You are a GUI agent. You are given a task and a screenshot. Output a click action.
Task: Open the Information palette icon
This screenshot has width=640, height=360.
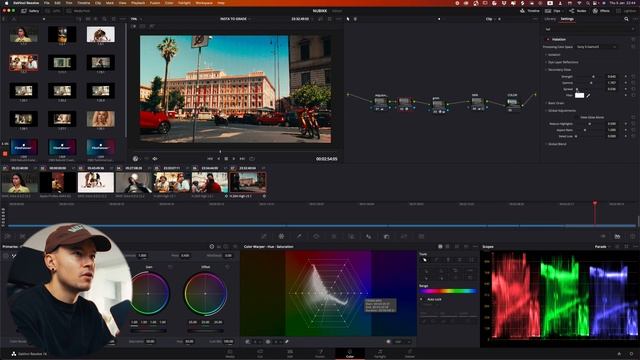coord(633,236)
